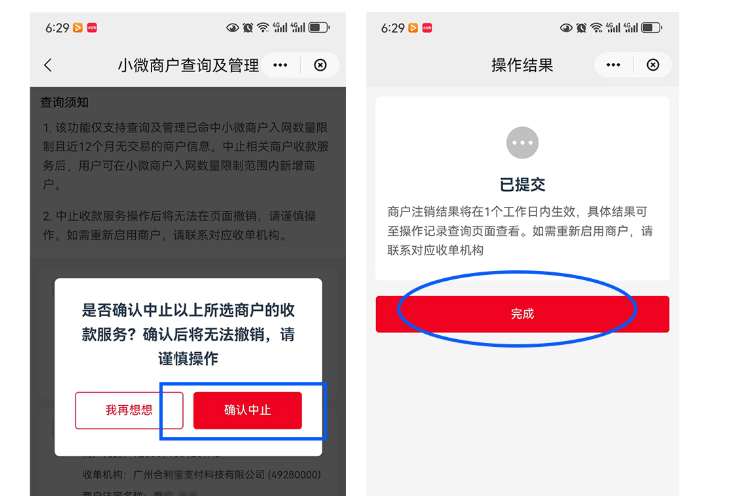Click the 我再想想 cancel button

coord(129,410)
